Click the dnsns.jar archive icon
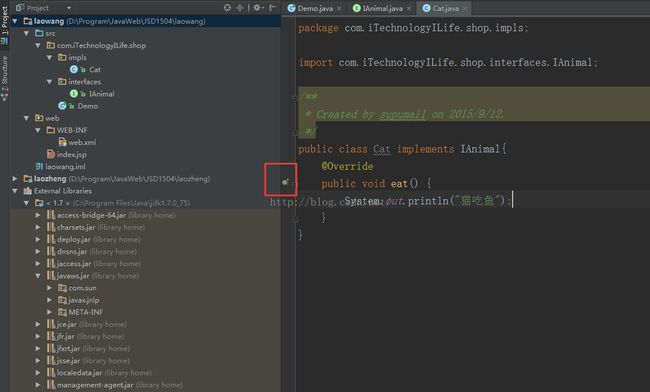Viewport: 650px width, 392px height. [x=51, y=252]
